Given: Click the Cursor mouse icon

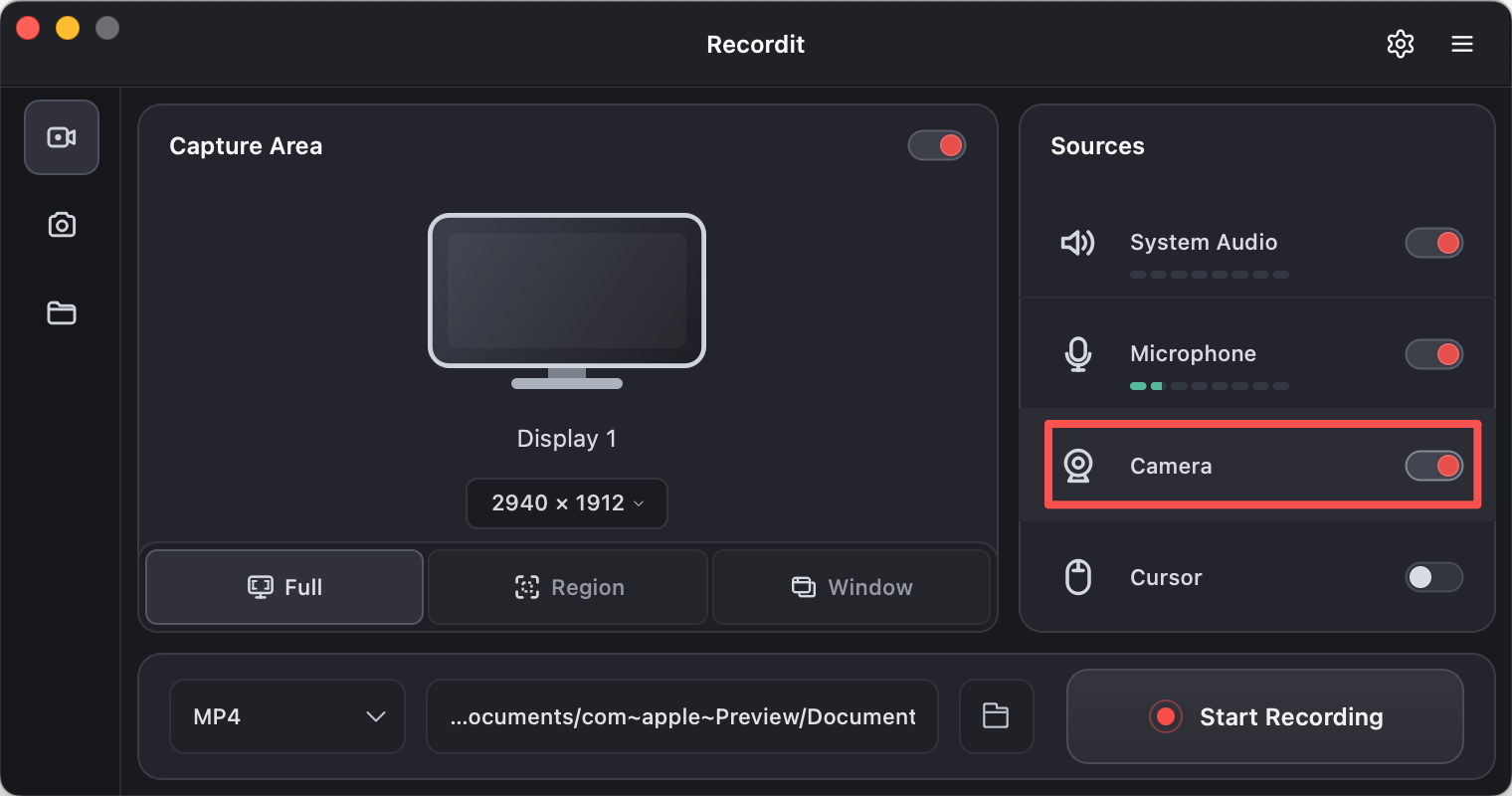Looking at the screenshot, I should point(1077,577).
